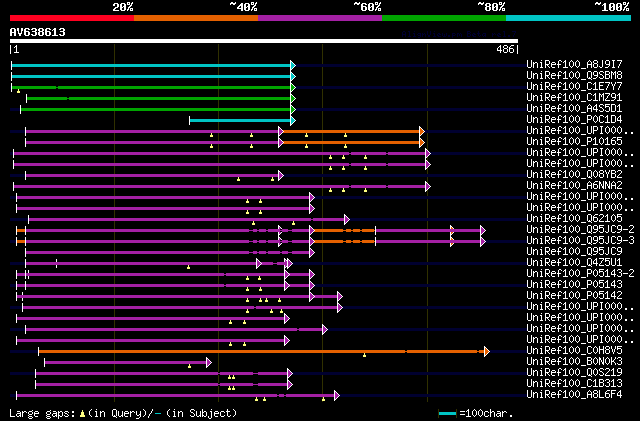Click the '~60%' identity scale label

[x=367, y=7]
